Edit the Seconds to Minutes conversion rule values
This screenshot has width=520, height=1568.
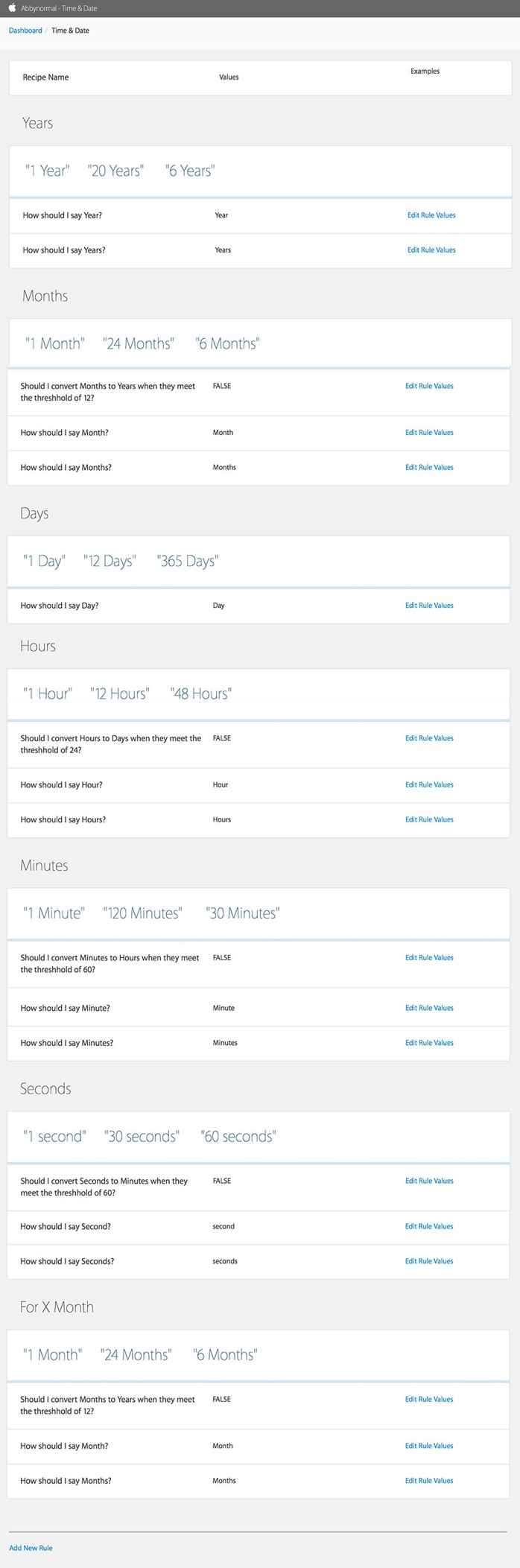tap(429, 1181)
